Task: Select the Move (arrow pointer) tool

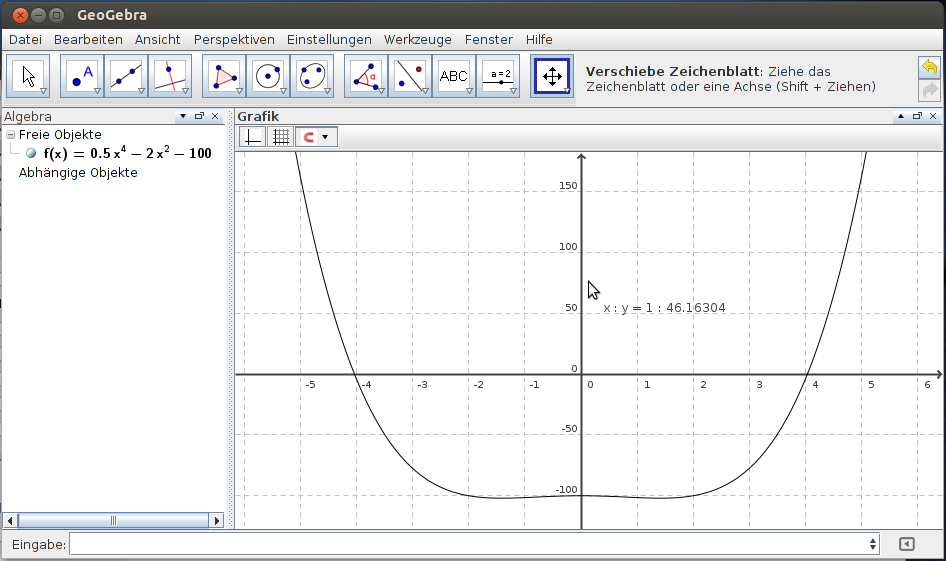Action: (28, 76)
